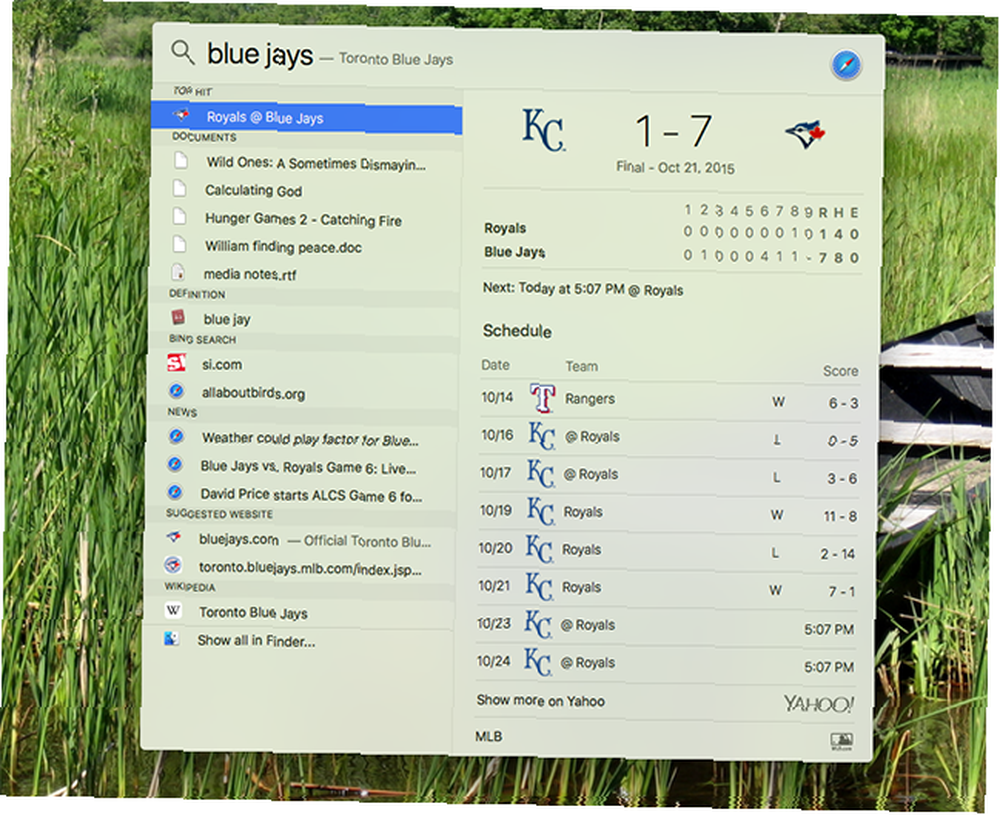Click the dictionary icon beside blue jay

click(x=178, y=316)
